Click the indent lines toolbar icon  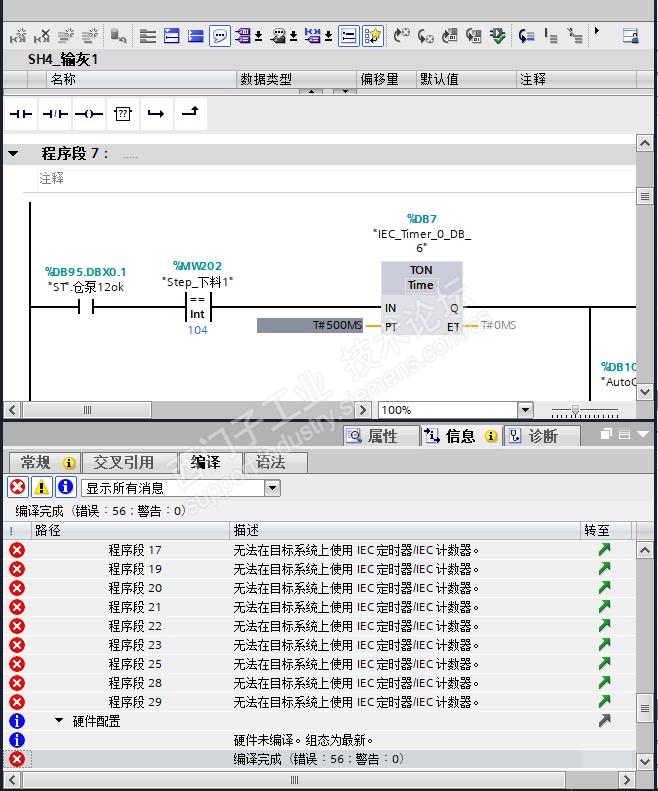[551, 36]
